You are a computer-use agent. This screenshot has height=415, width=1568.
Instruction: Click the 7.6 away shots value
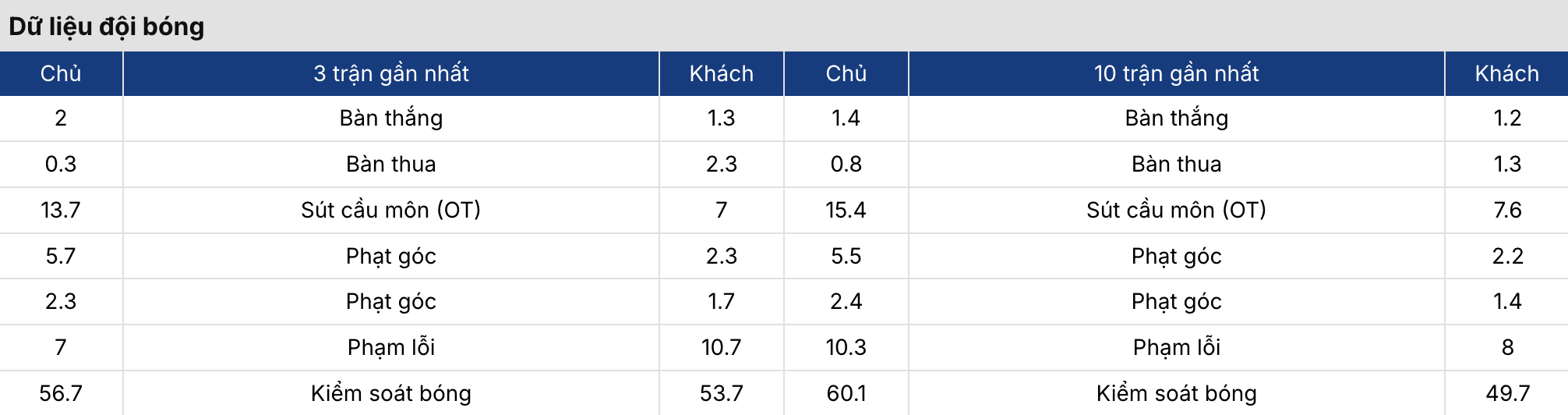click(x=1507, y=210)
